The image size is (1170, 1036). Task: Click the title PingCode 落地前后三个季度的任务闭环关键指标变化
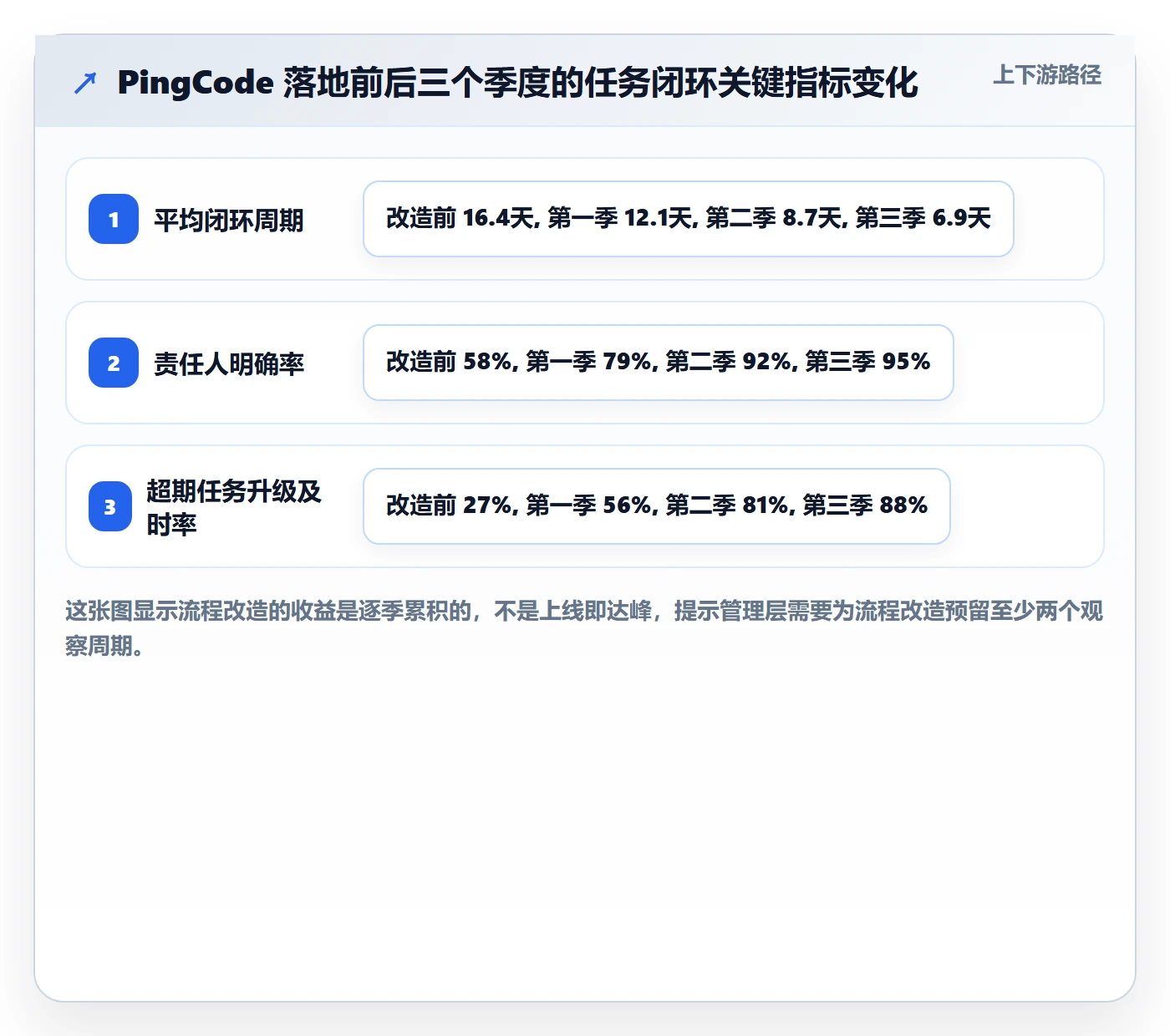click(517, 83)
